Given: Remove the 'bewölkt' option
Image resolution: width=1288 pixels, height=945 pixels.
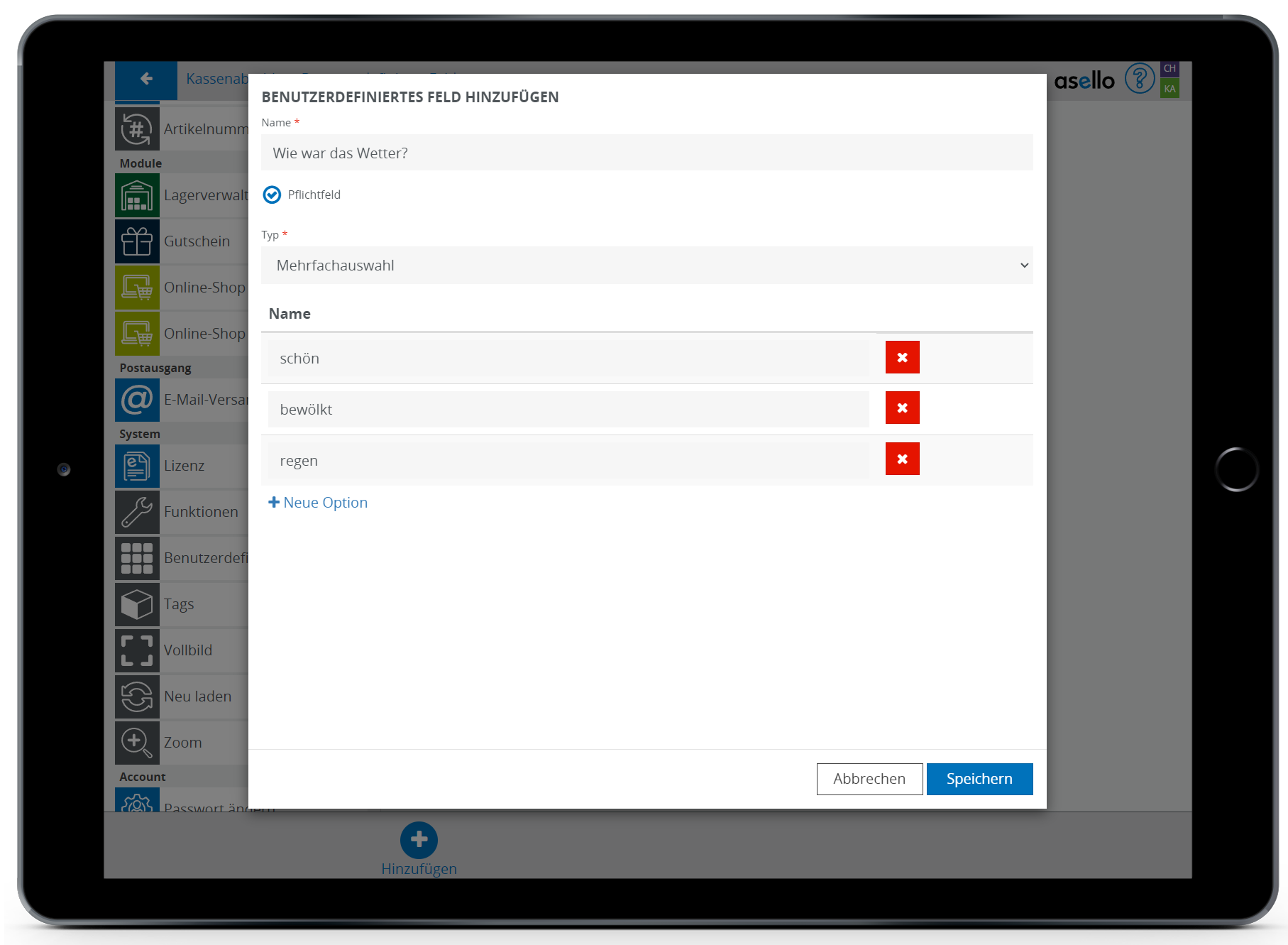Looking at the screenshot, I should point(902,408).
